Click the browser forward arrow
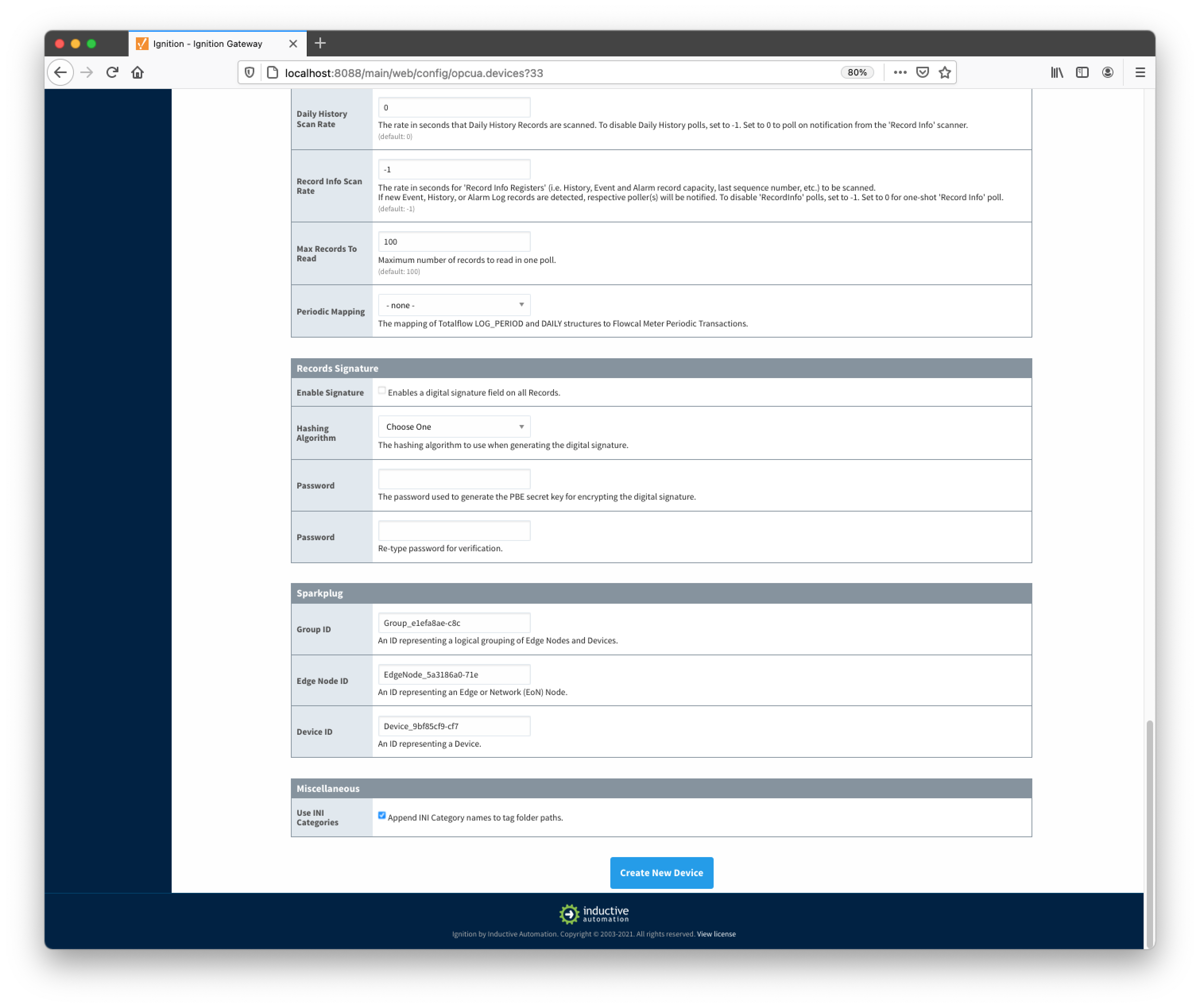The width and height of the screenshot is (1200, 1008). (86, 73)
